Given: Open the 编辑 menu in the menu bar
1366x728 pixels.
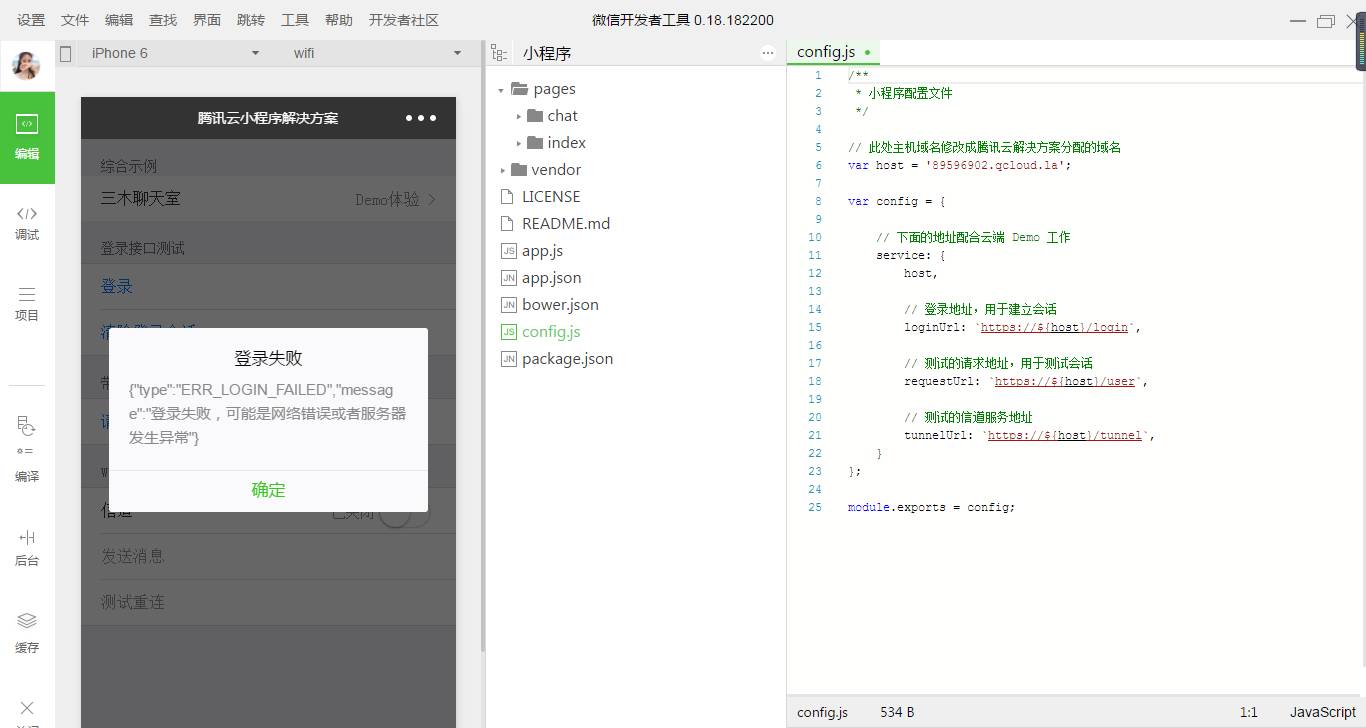Looking at the screenshot, I should tap(119, 20).
